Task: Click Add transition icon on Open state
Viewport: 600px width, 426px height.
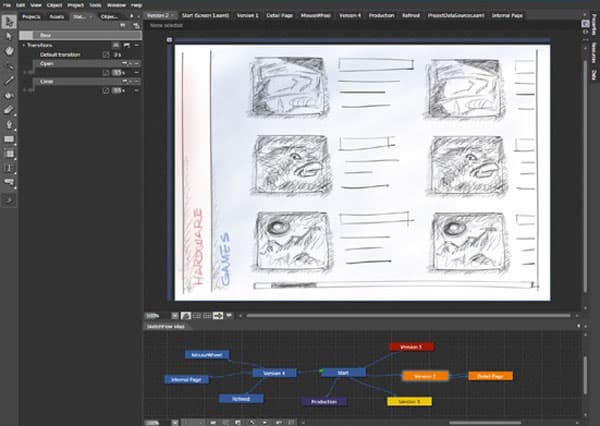Action: (x=124, y=64)
